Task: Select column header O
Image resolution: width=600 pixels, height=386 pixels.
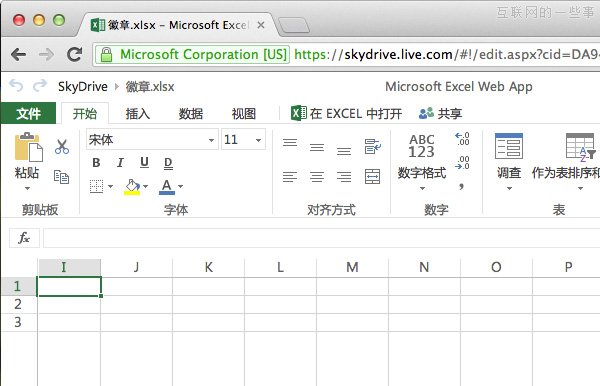Action: [x=496, y=267]
